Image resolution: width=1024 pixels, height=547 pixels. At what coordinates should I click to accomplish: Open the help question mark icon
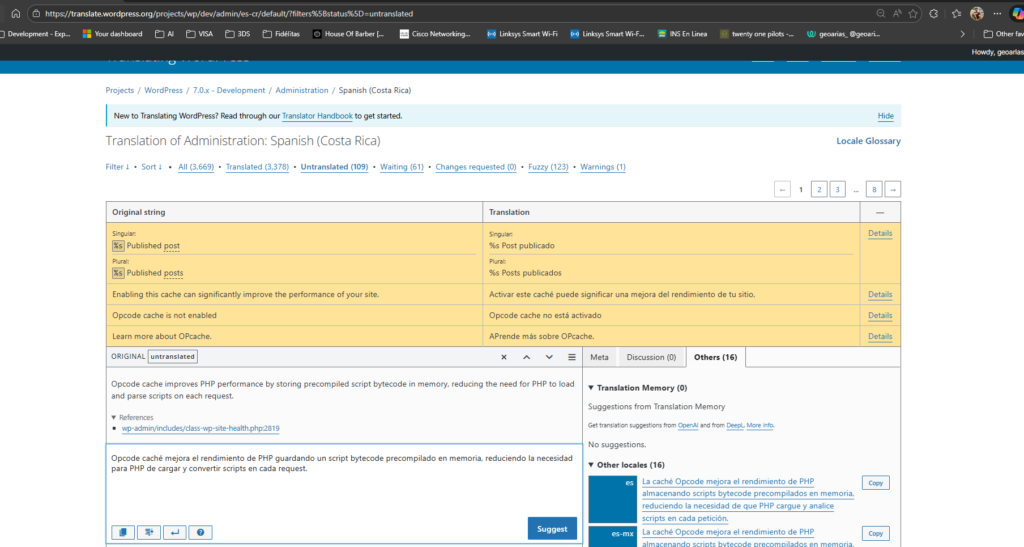(x=200, y=532)
